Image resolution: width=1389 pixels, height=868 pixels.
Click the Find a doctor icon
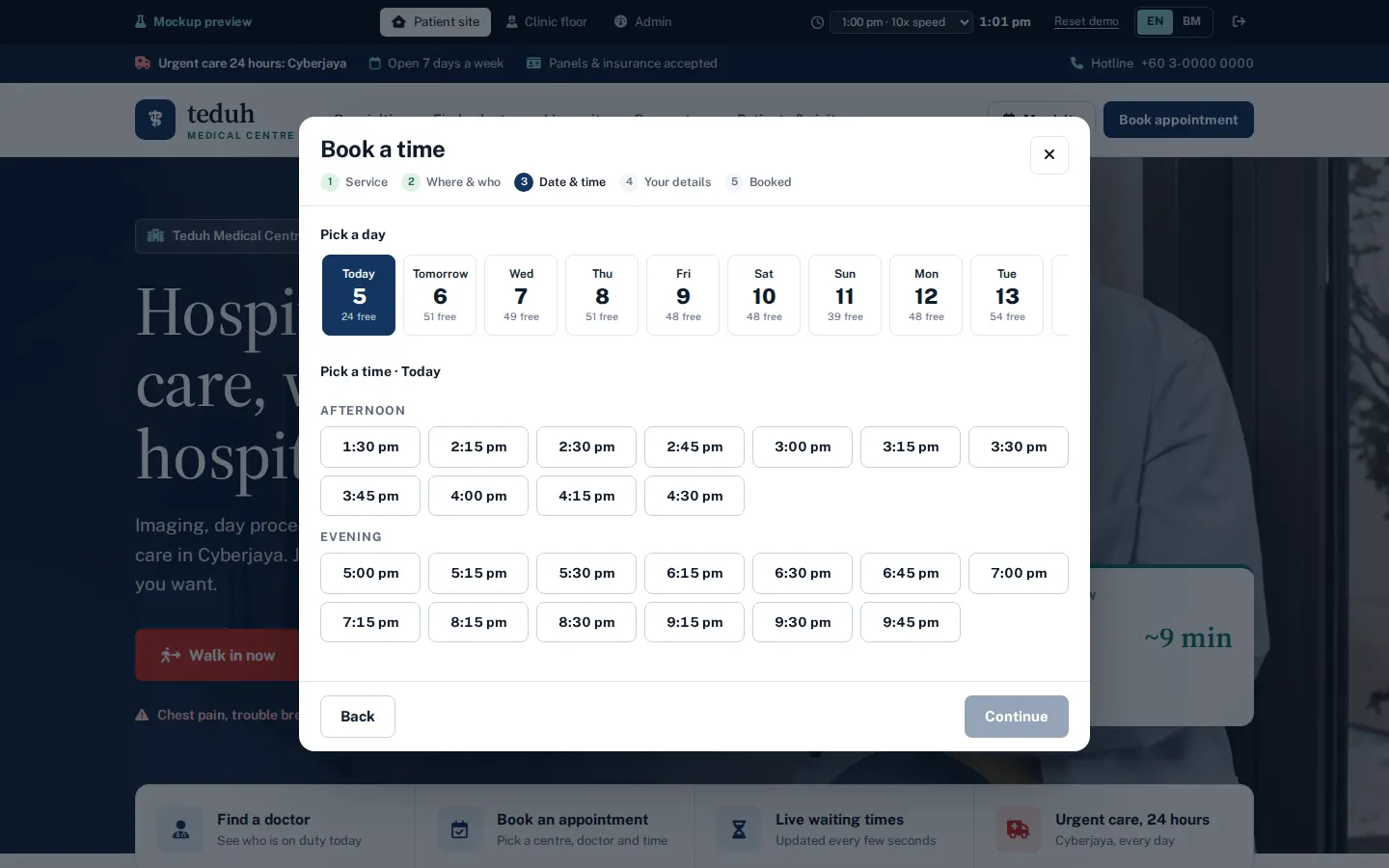180,829
